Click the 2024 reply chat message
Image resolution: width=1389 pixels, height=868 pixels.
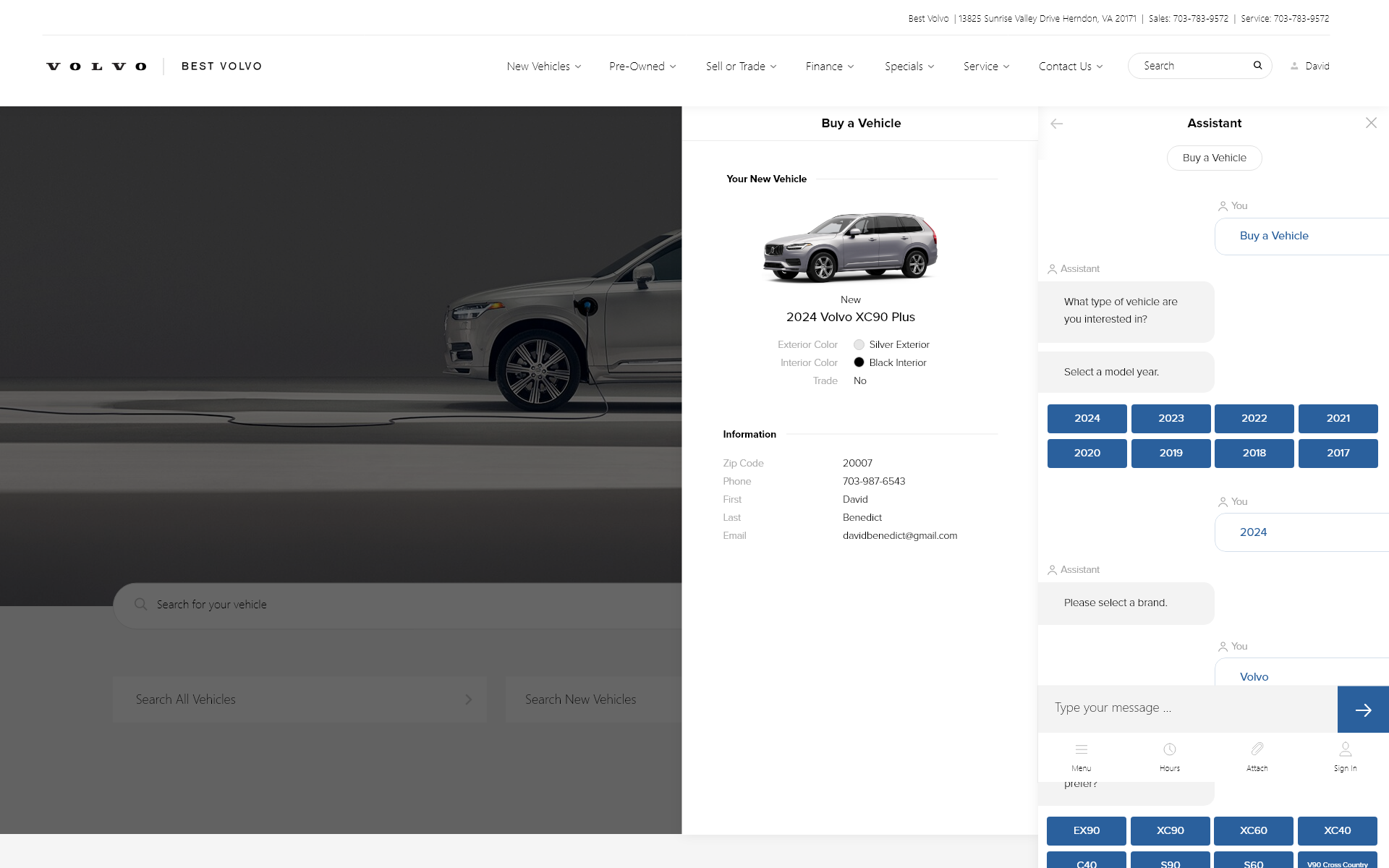coord(1301,533)
